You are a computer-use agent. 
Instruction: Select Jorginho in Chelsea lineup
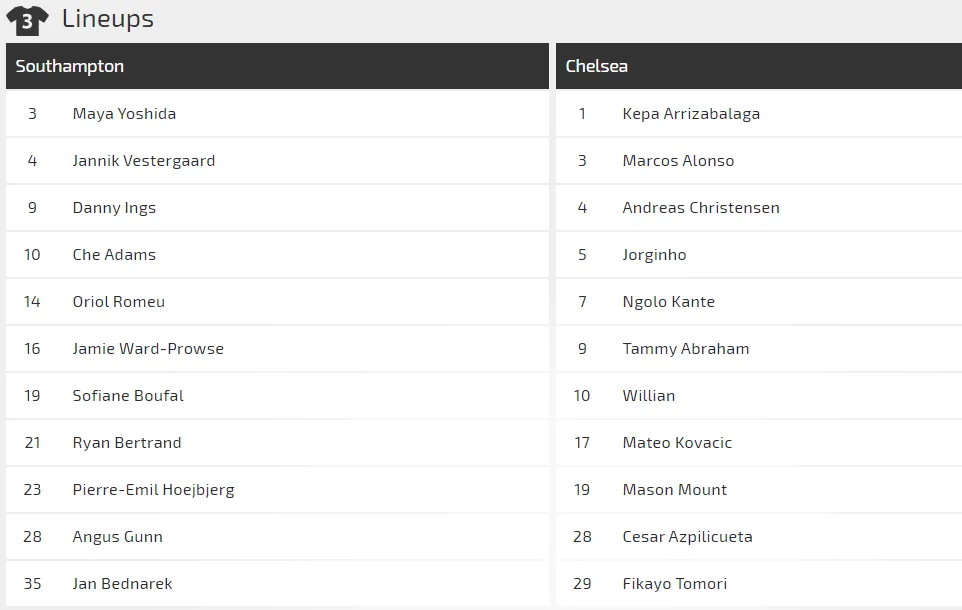[654, 255]
